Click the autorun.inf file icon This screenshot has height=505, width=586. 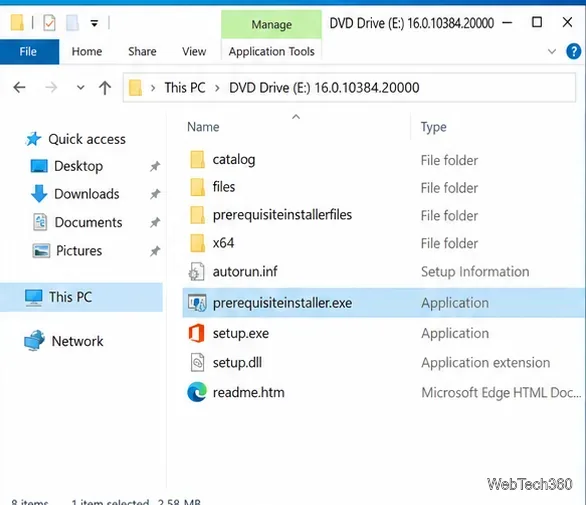pyautogui.click(x=196, y=271)
